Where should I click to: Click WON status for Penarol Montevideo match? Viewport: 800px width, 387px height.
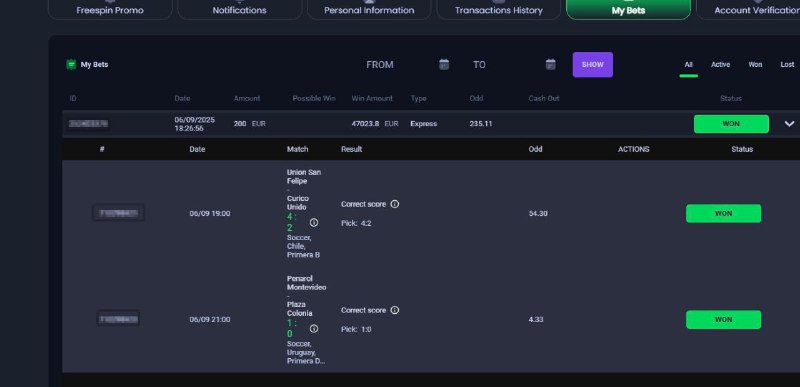[x=723, y=320]
